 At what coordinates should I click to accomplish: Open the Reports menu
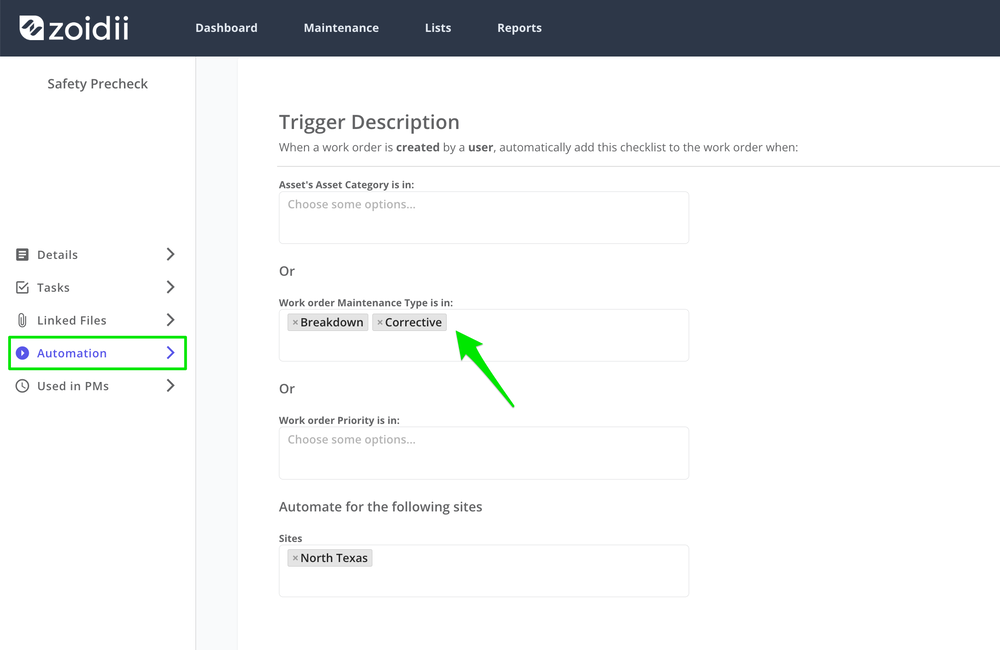click(519, 28)
